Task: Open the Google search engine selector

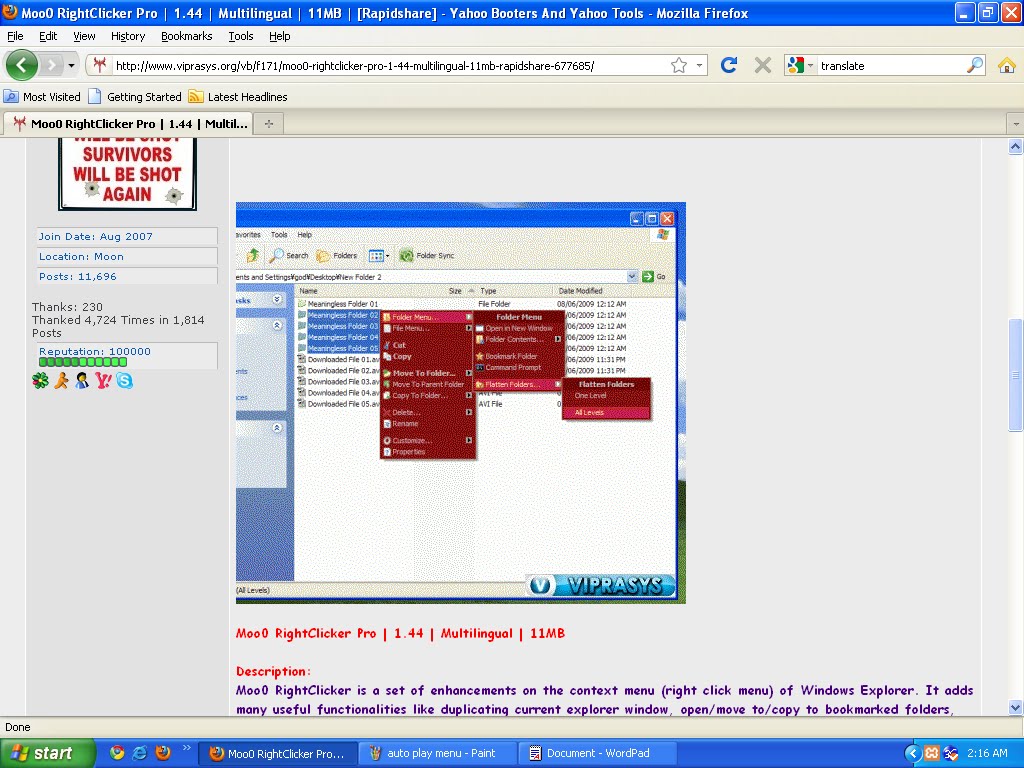Action: click(800, 65)
